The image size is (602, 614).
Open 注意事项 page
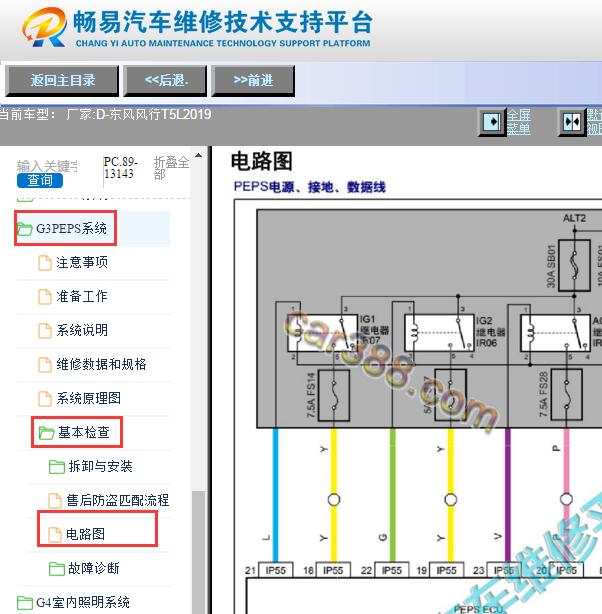(82, 262)
